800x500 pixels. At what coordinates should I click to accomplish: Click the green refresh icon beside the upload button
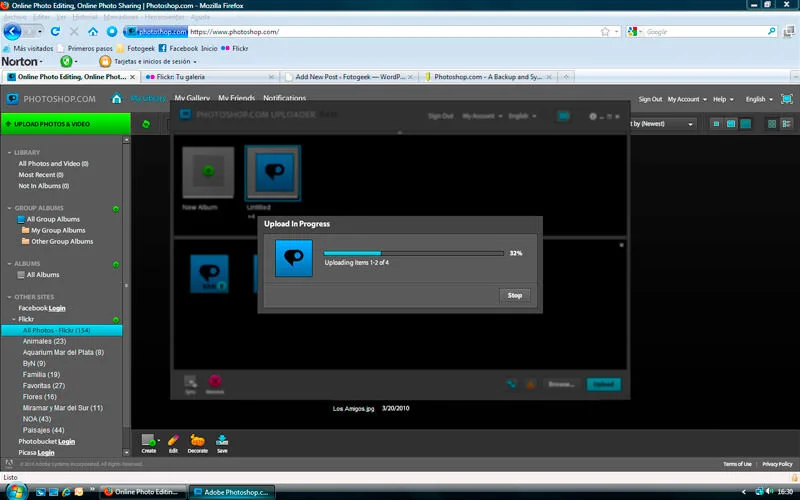(146, 124)
